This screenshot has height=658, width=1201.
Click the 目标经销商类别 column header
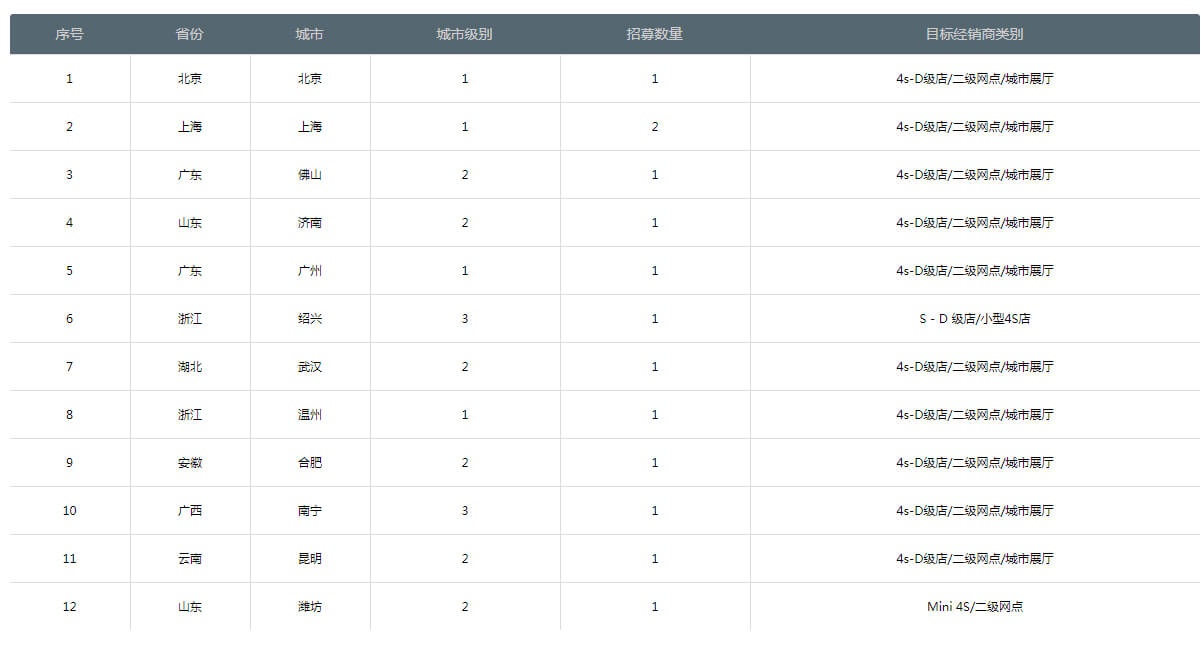[x=974, y=34]
